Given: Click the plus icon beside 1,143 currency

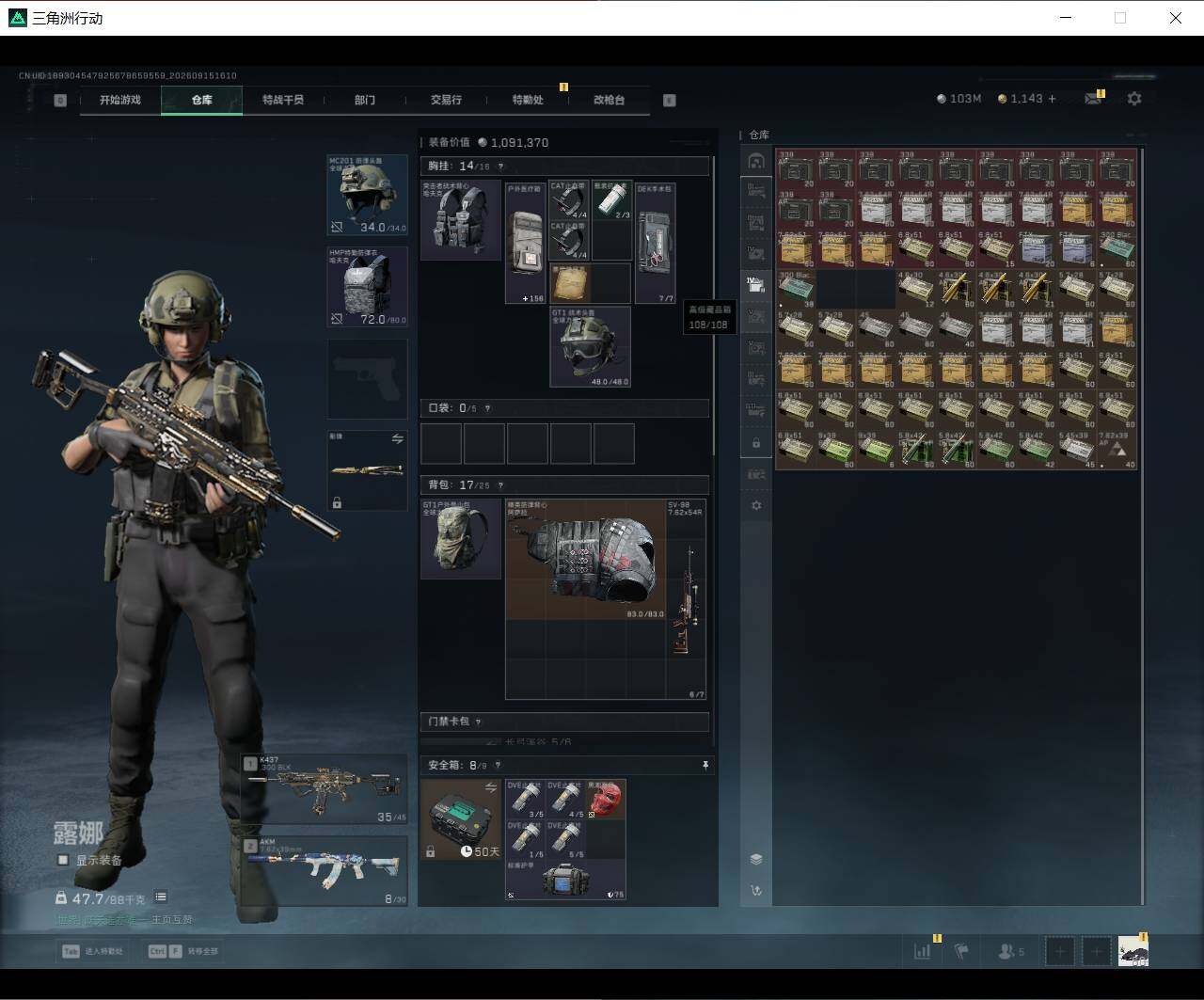Looking at the screenshot, I should coord(1052,98).
